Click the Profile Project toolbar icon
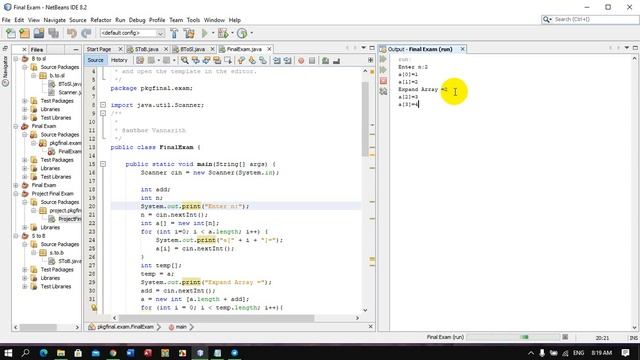The image size is (640, 360). coord(242,33)
